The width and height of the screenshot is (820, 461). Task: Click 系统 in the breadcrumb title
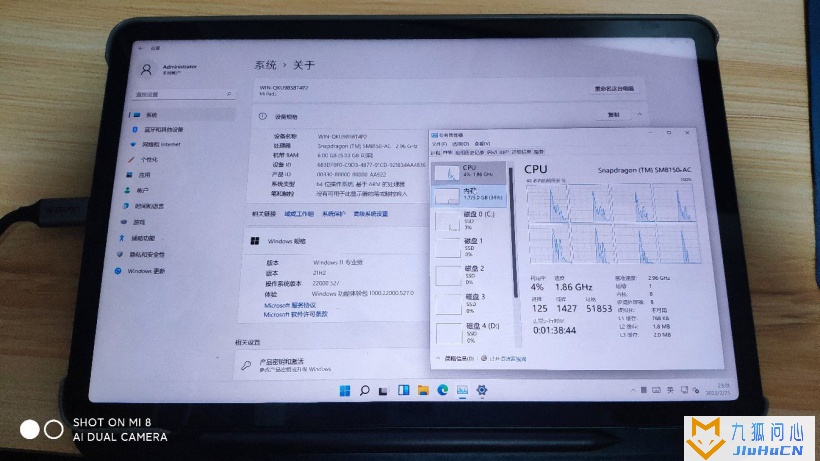click(265, 65)
